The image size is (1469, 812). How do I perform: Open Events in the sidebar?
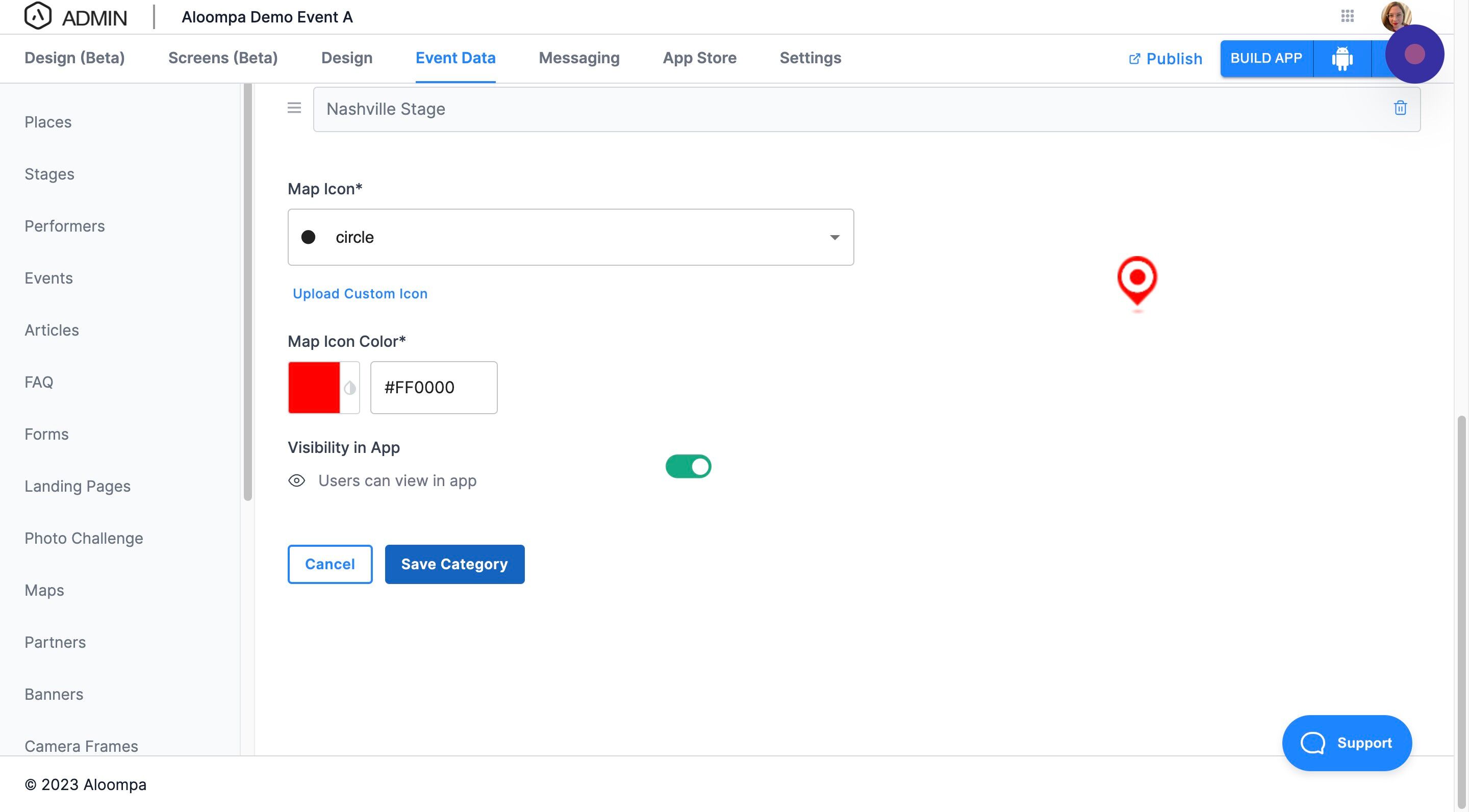coord(48,277)
